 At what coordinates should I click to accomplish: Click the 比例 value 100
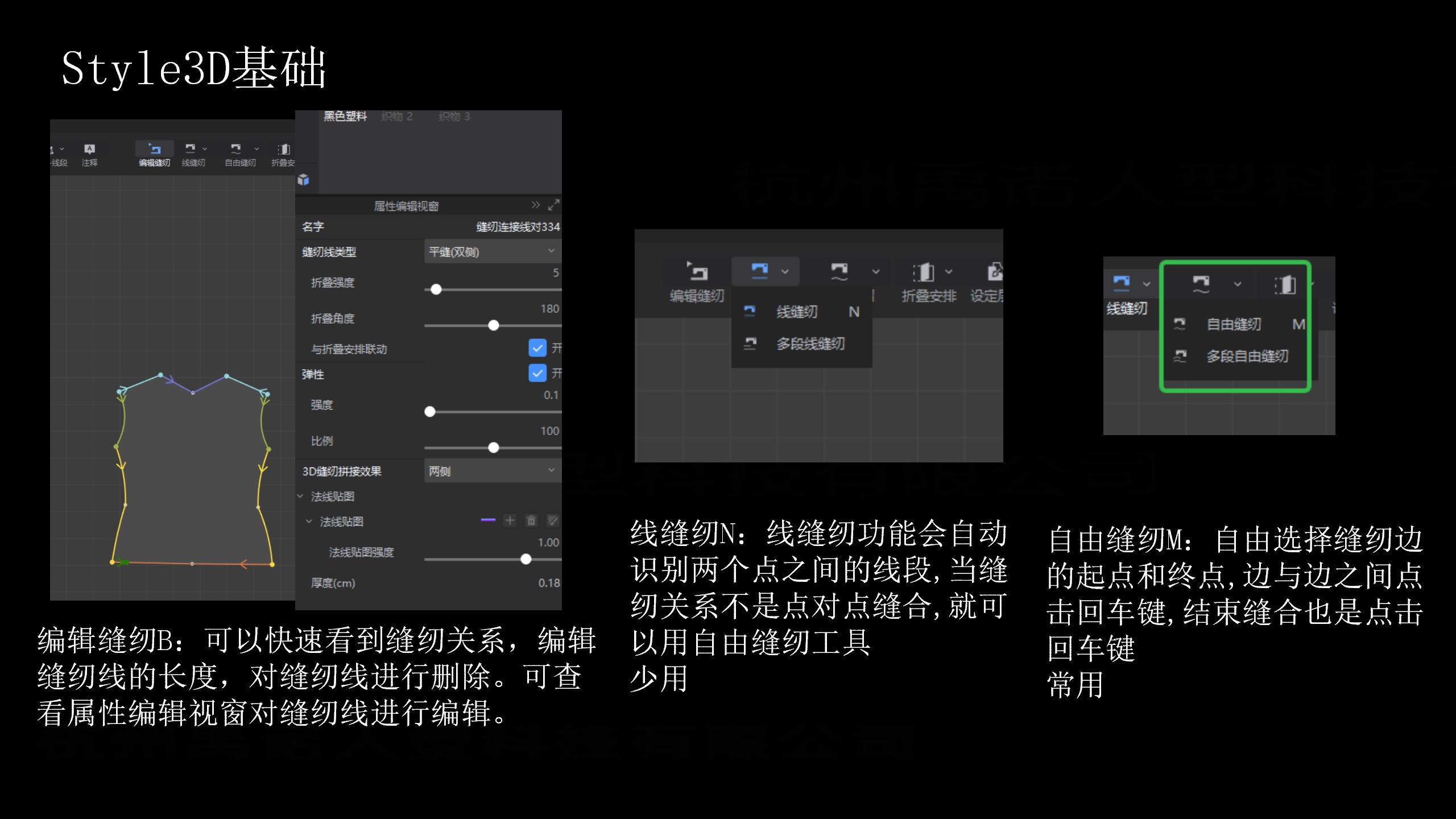click(x=549, y=431)
